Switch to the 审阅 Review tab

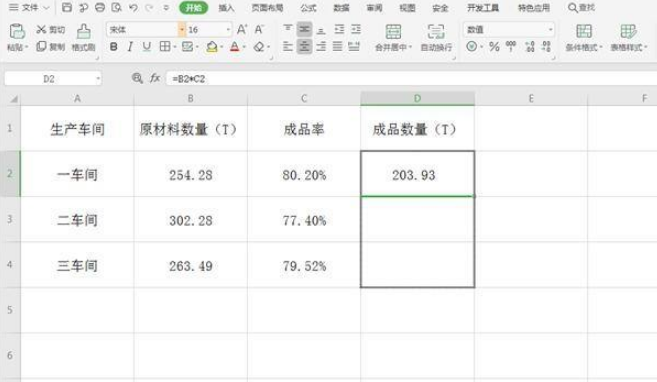(x=374, y=8)
